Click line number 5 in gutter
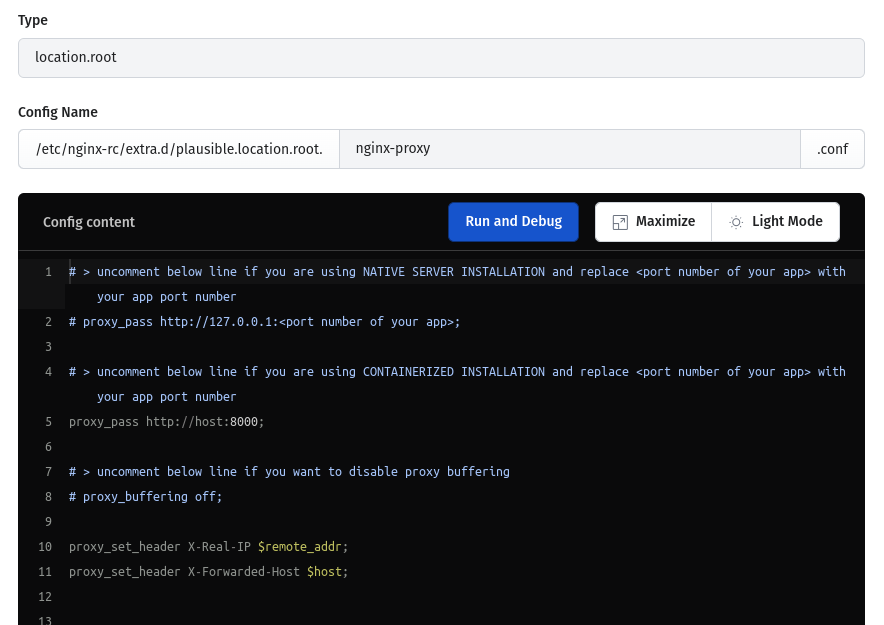The width and height of the screenshot is (884, 625). tap(48, 422)
